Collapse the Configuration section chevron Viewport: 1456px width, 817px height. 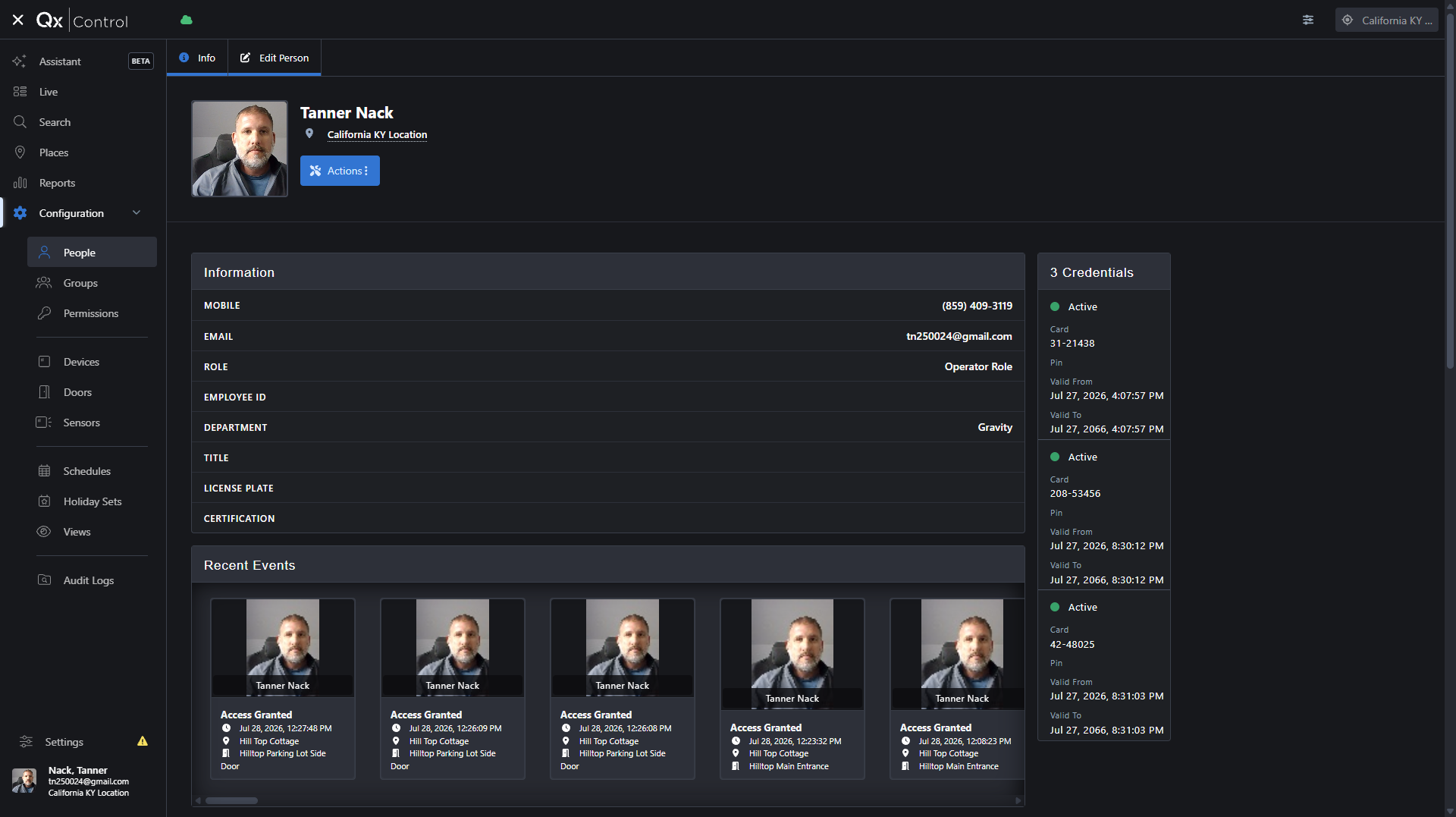click(136, 213)
